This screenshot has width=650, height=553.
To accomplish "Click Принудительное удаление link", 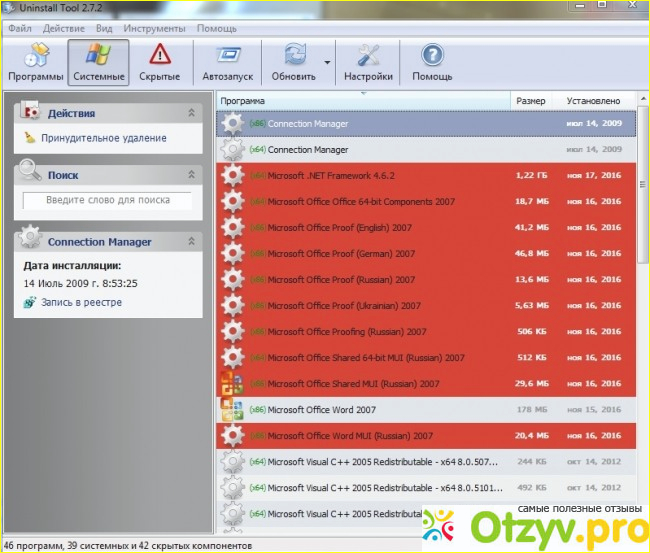I will pos(104,138).
